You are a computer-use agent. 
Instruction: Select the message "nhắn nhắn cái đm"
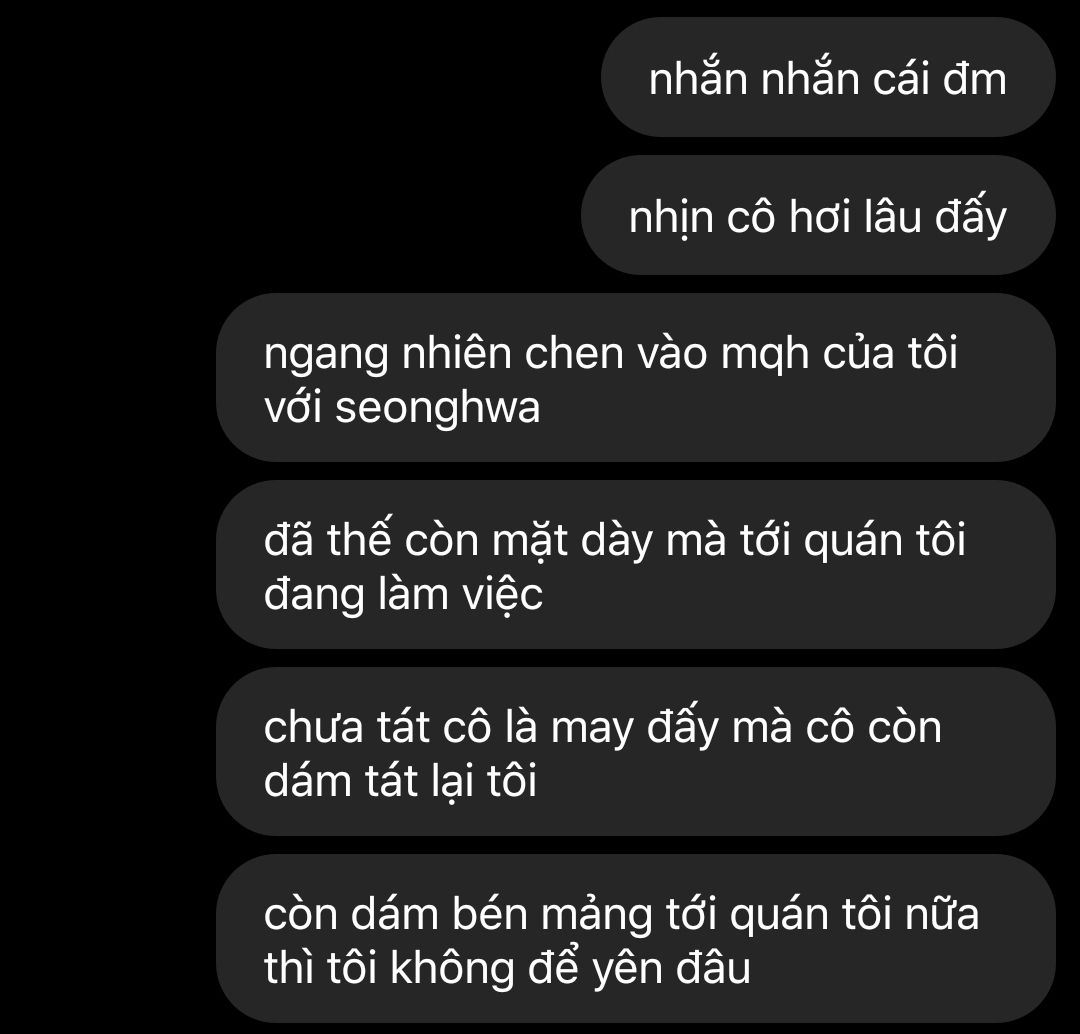[x=828, y=77]
